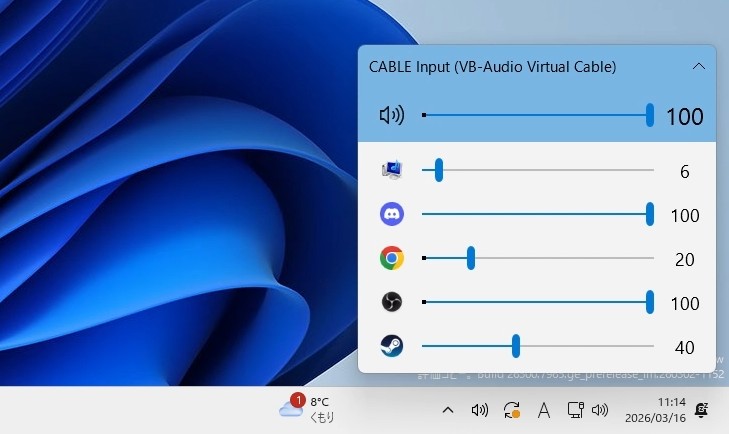Viewport: 729px width, 434px height.
Task: Click the left speaker icon in system tray
Action: pos(480,410)
